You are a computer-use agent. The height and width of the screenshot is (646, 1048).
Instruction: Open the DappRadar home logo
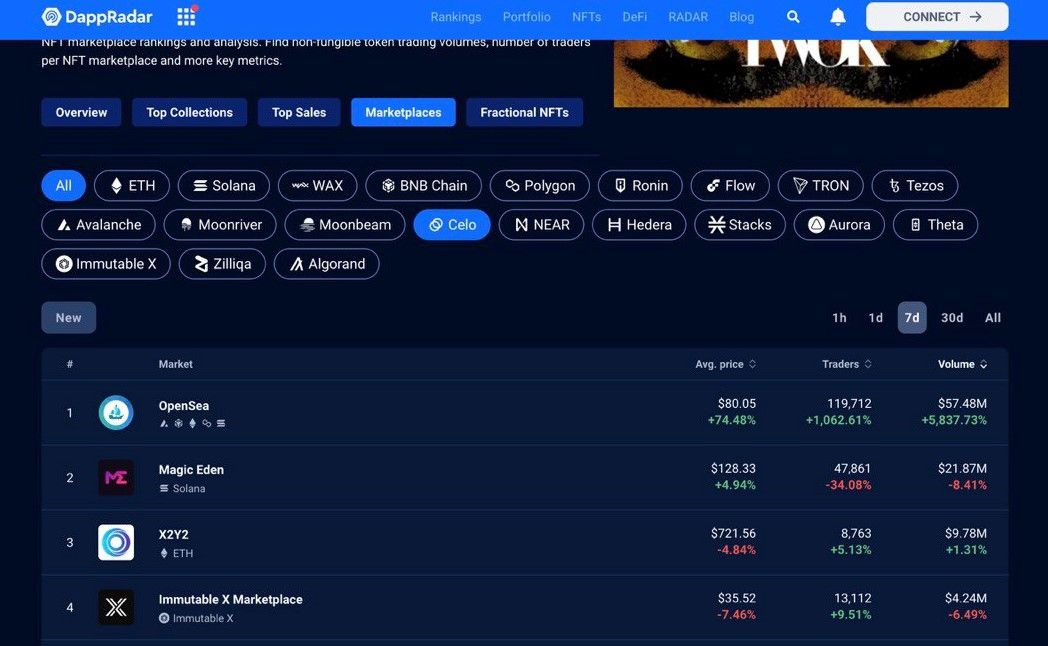97,17
